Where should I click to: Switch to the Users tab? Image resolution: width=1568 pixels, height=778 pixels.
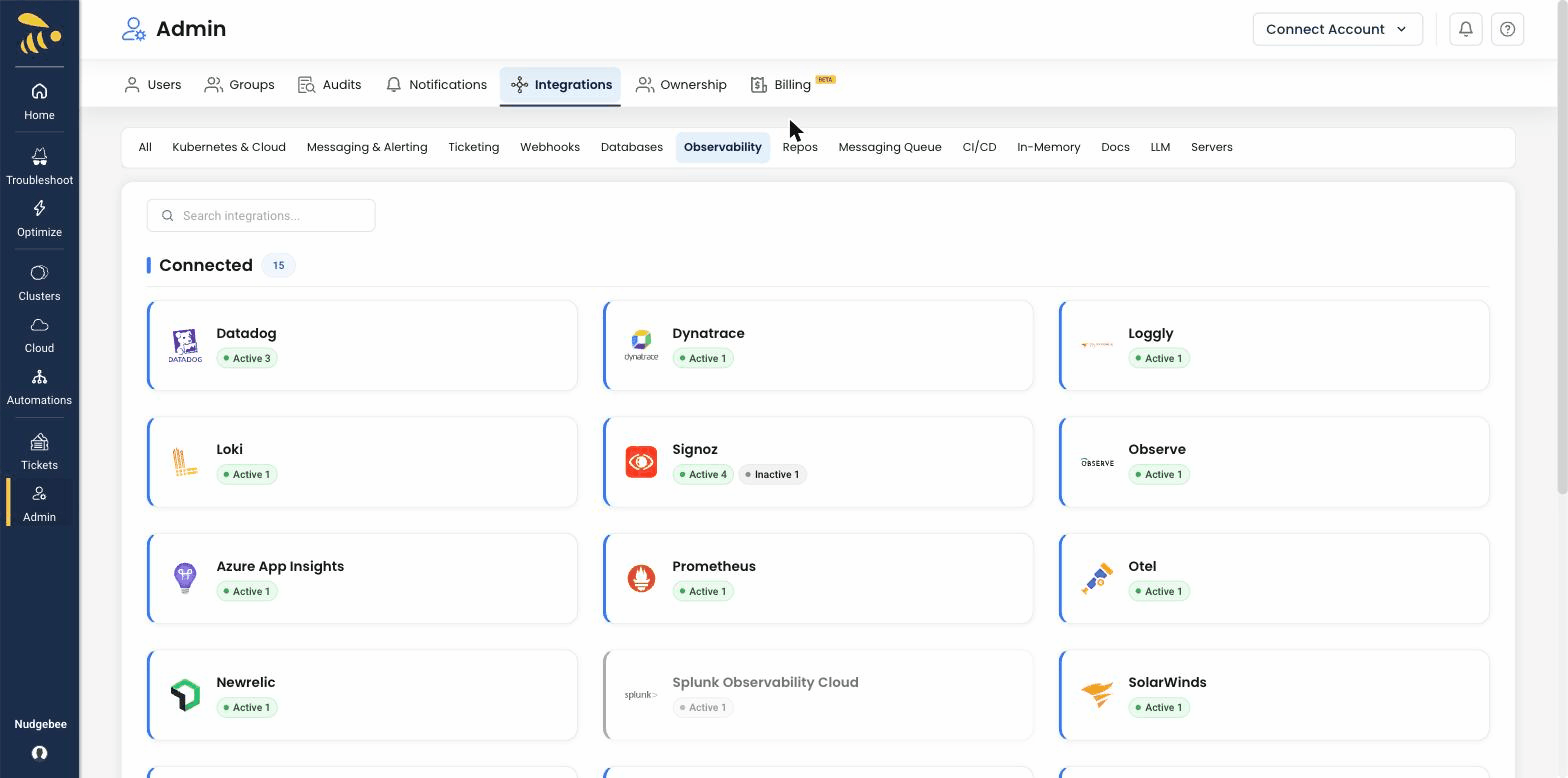pyautogui.click(x=152, y=85)
